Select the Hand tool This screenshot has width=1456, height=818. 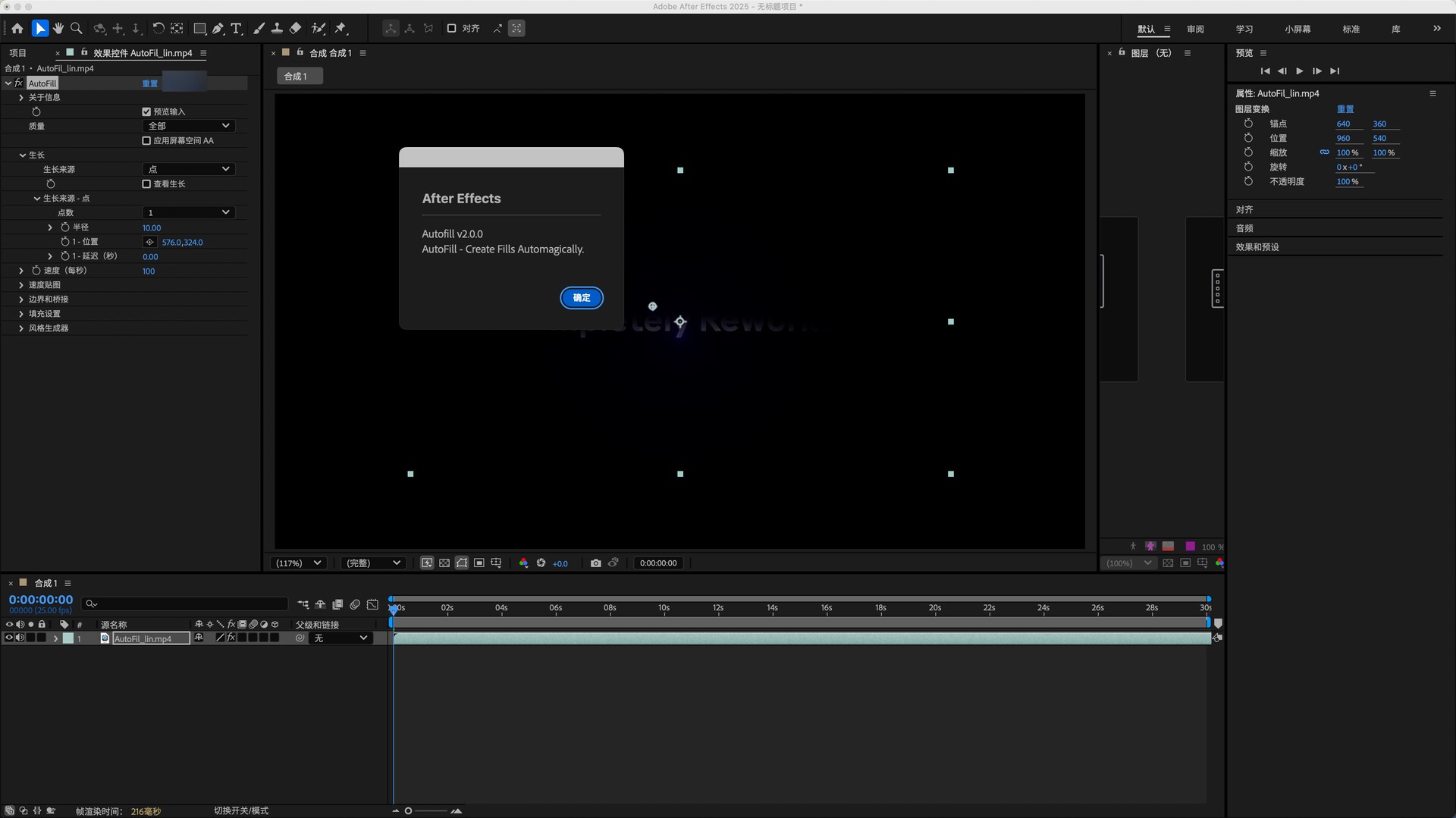(58, 28)
